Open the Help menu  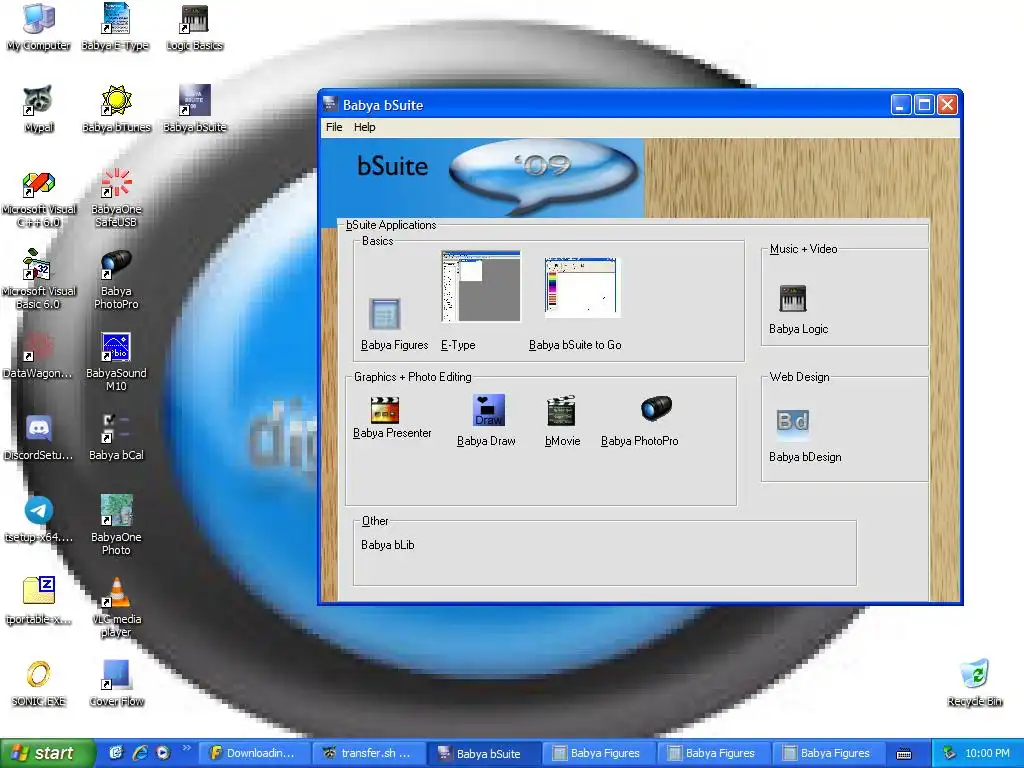point(364,127)
